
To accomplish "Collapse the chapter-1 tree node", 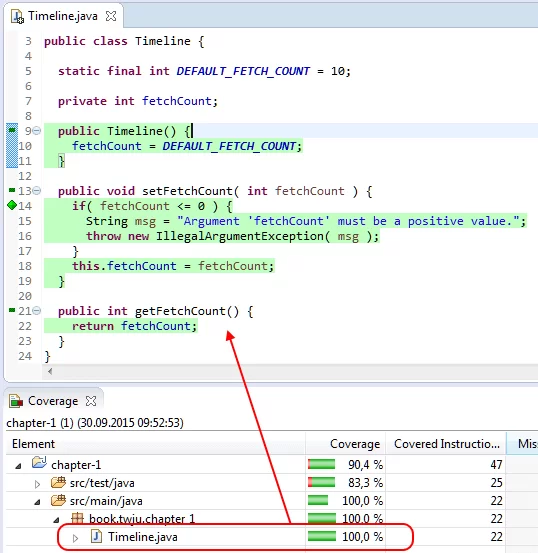I will [x=18, y=466].
